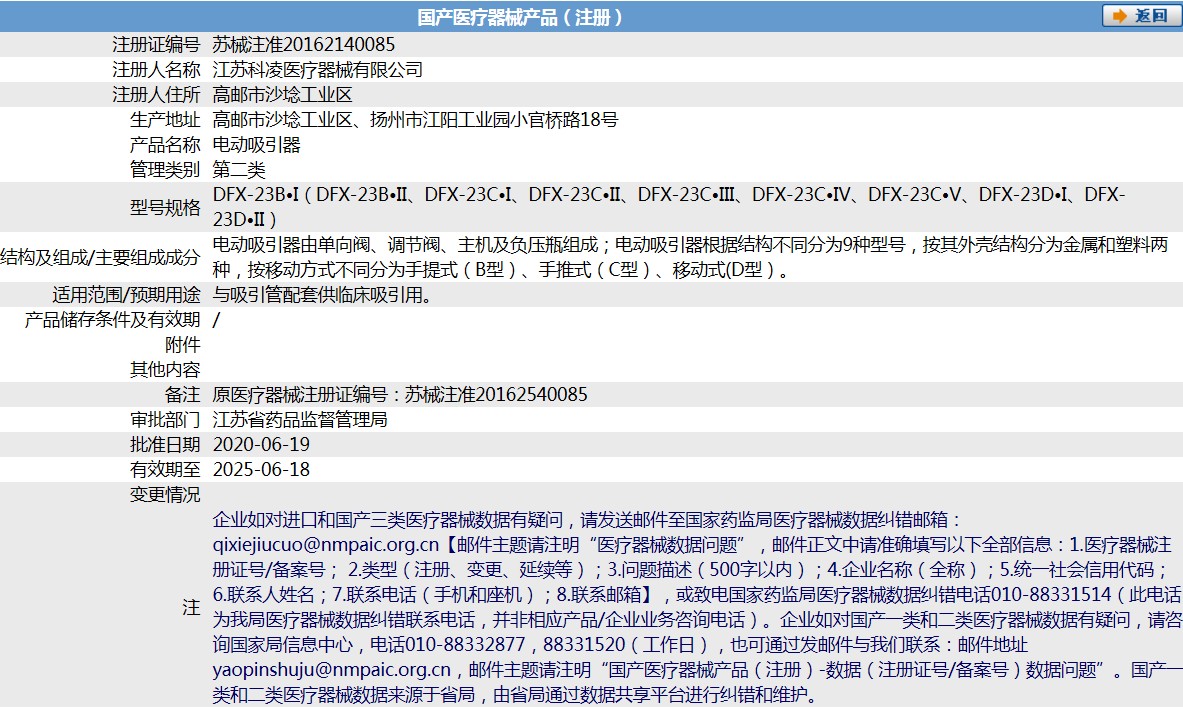
Task: Click the 产品名称 label
Action: pyautogui.click(x=165, y=144)
